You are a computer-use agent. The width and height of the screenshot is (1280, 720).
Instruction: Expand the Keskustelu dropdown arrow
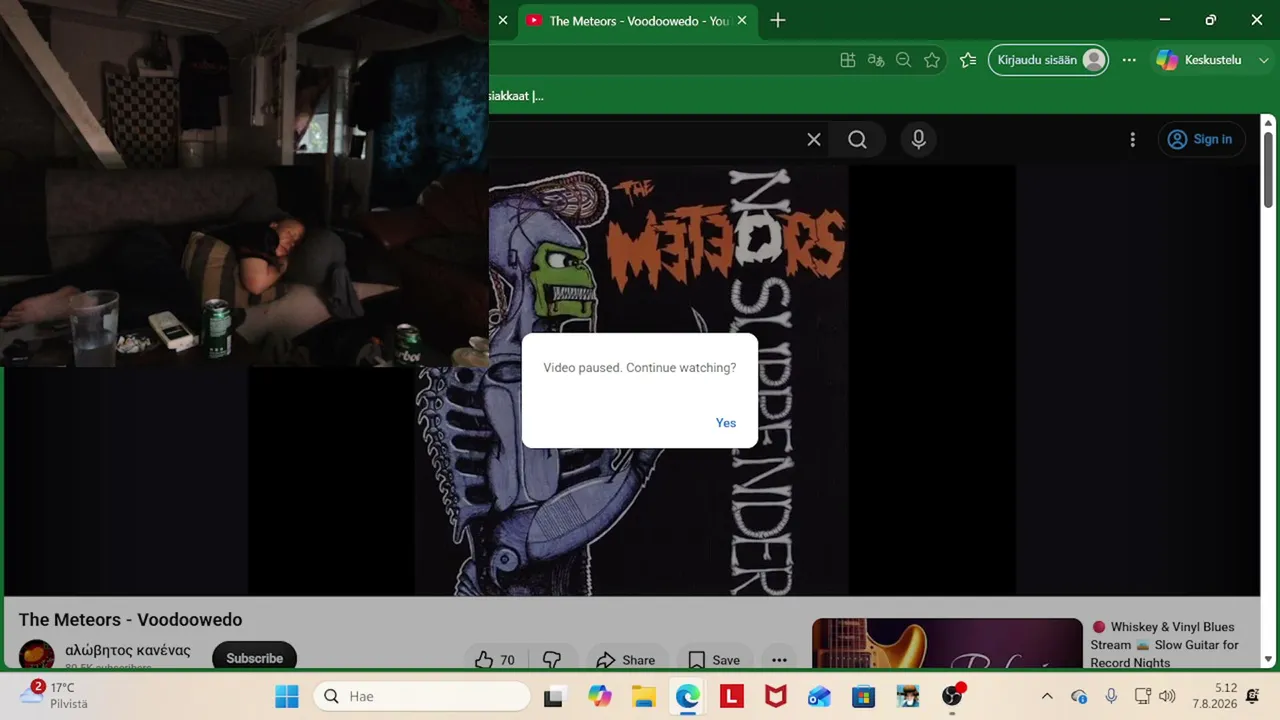[1264, 60]
